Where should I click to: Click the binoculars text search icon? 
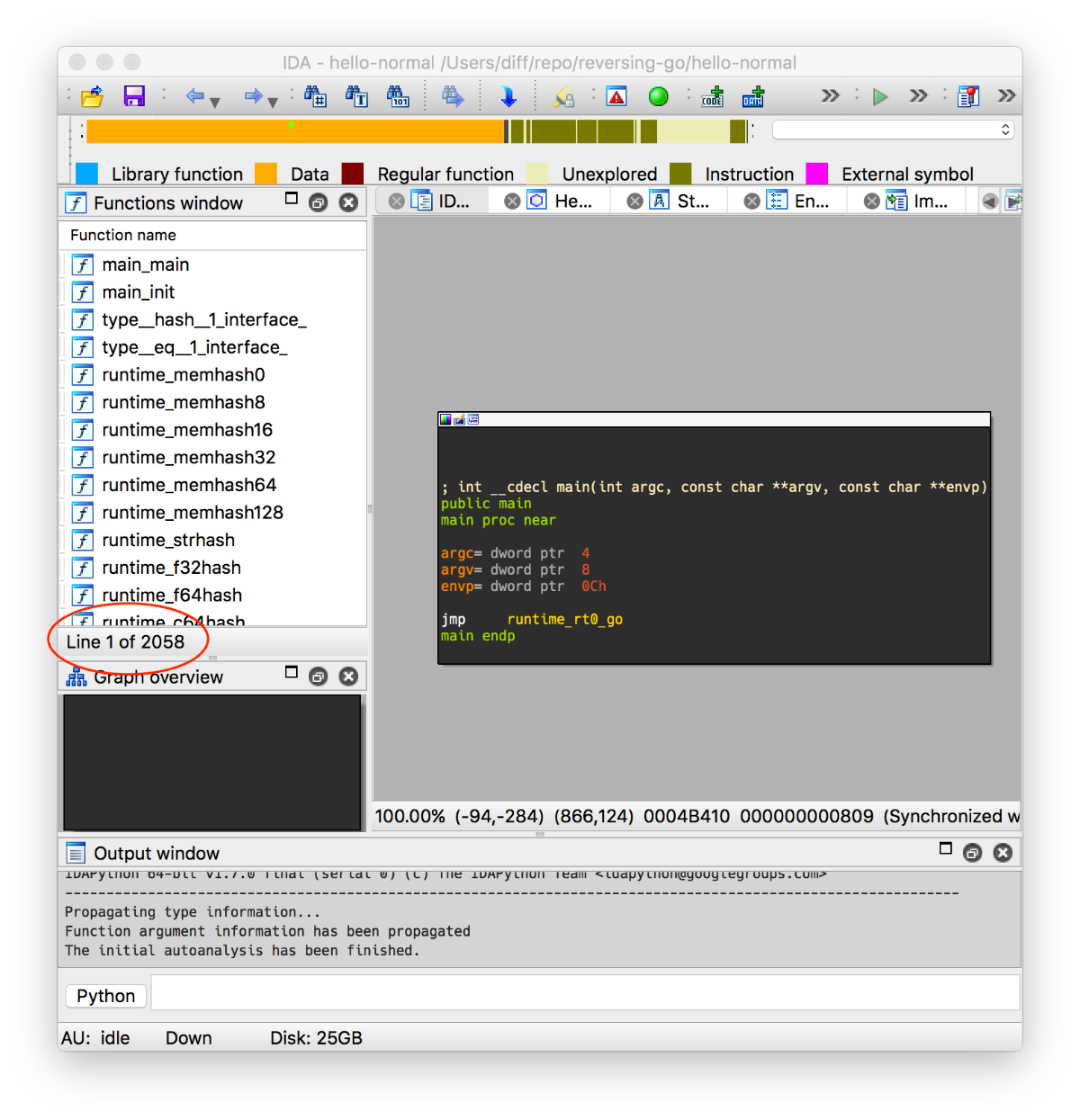click(x=356, y=96)
